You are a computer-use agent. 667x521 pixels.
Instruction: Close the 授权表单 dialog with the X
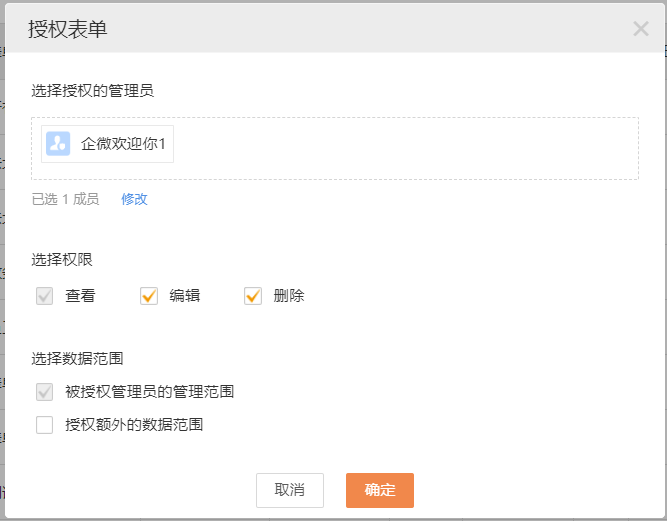pyautogui.click(x=641, y=29)
